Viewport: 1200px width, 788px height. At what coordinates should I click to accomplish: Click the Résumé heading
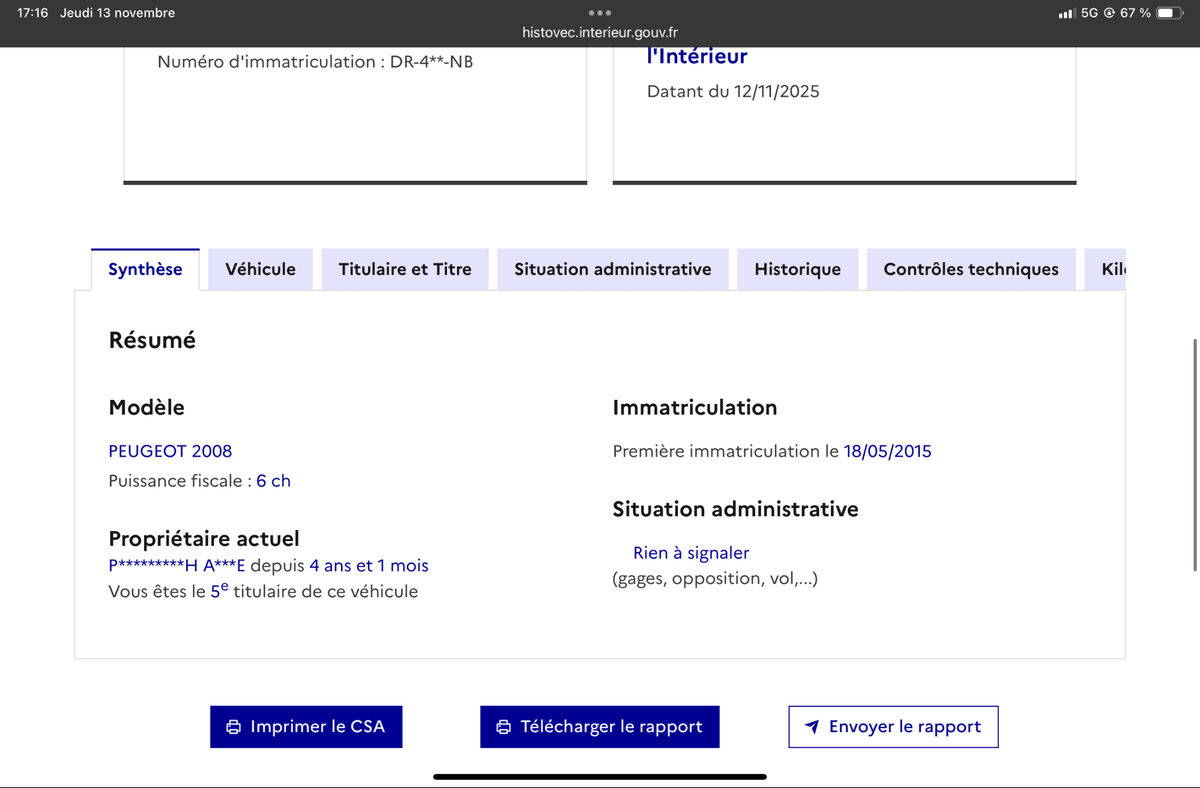[x=152, y=340]
